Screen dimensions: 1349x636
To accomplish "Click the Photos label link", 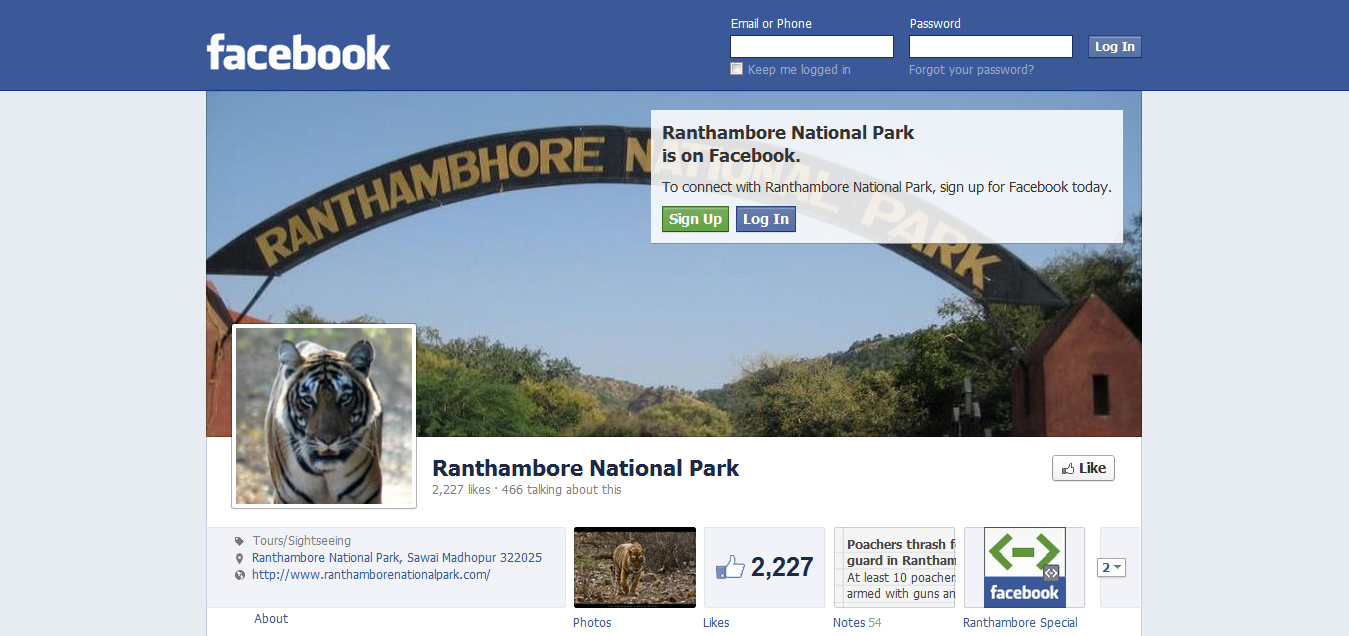I will [x=592, y=623].
